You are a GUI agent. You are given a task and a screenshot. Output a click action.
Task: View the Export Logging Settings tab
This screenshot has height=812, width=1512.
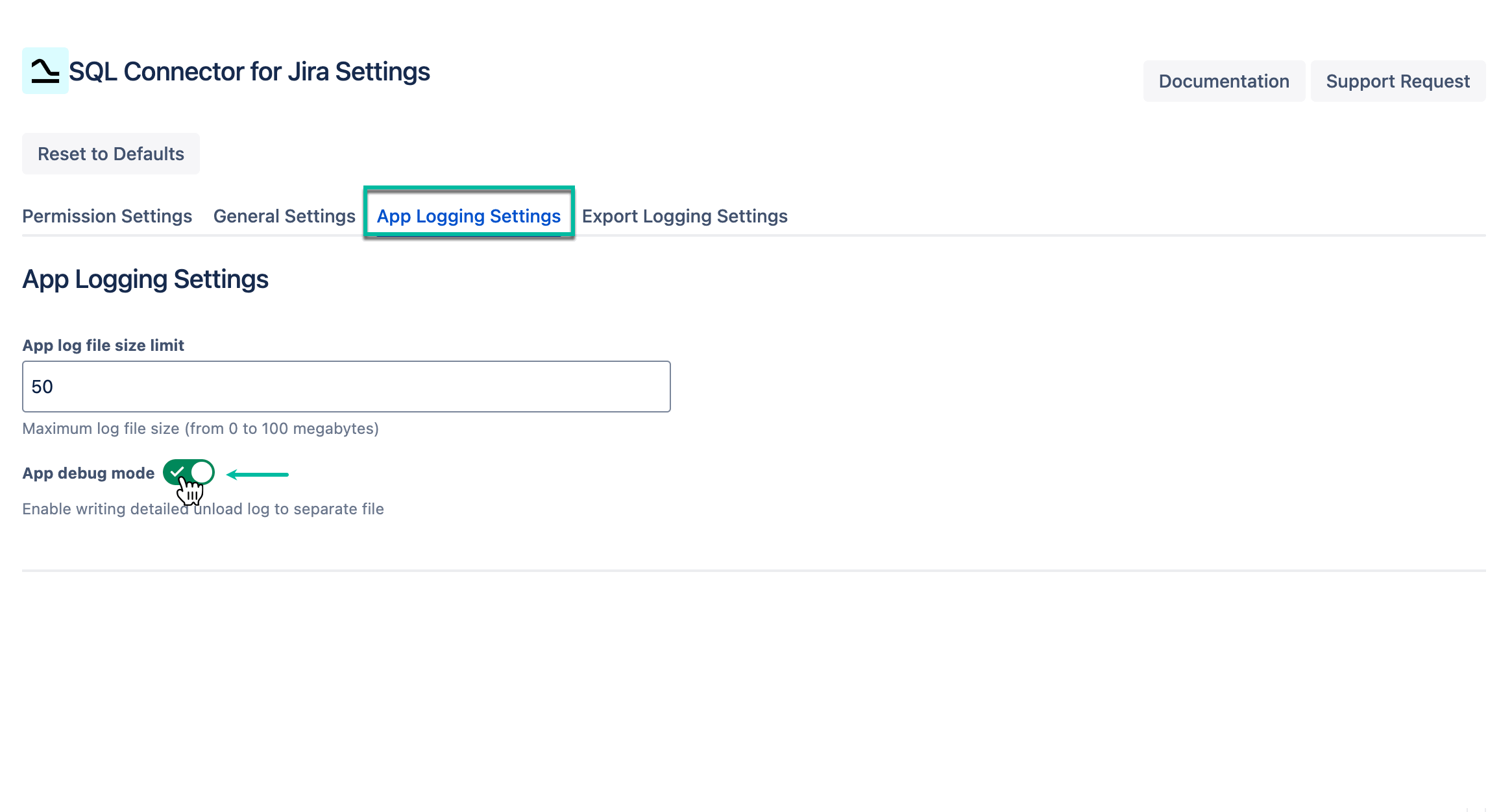pyautogui.click(x=684, y=216)
